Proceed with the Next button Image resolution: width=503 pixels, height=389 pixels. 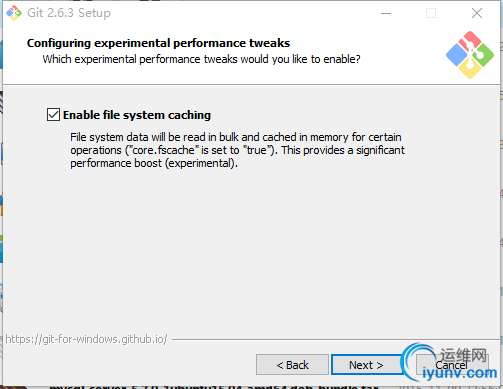click(x=366, y=365)
